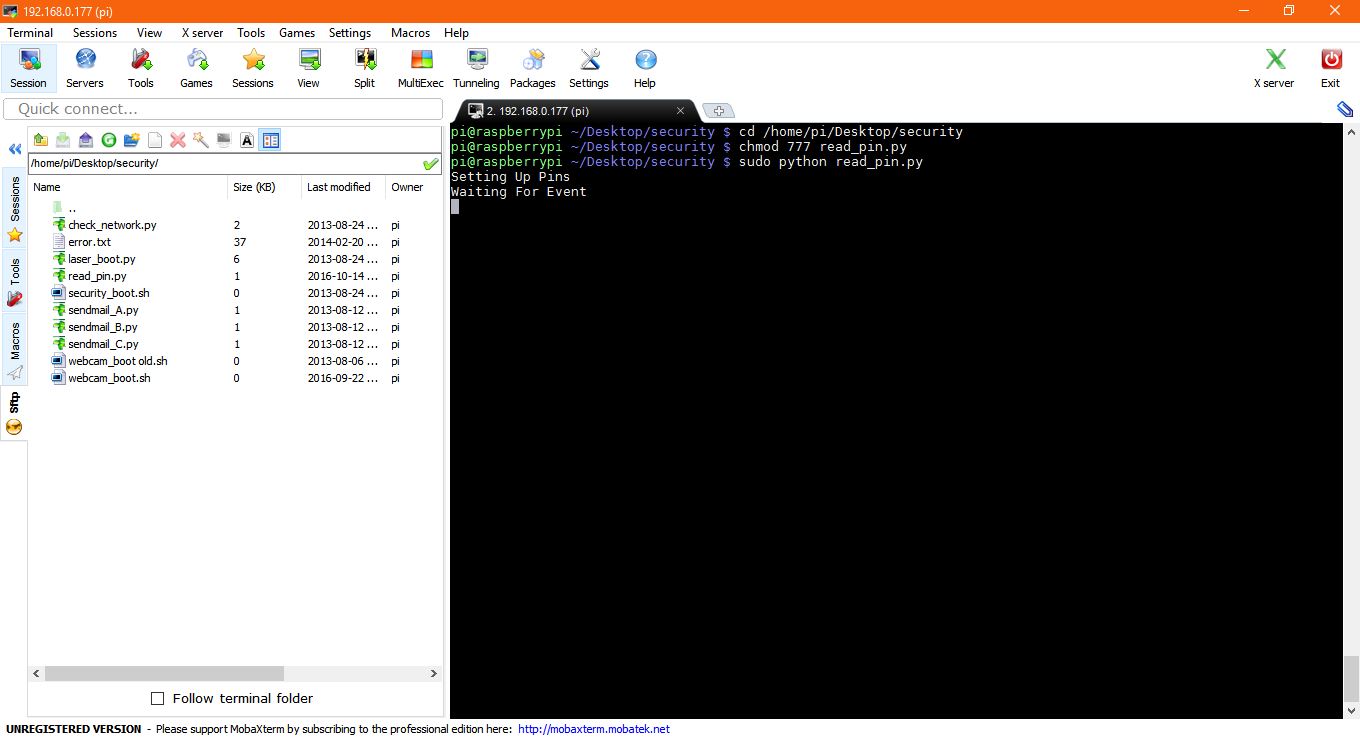Refresh the SFTP folder with green icon

tap(109, 140)
